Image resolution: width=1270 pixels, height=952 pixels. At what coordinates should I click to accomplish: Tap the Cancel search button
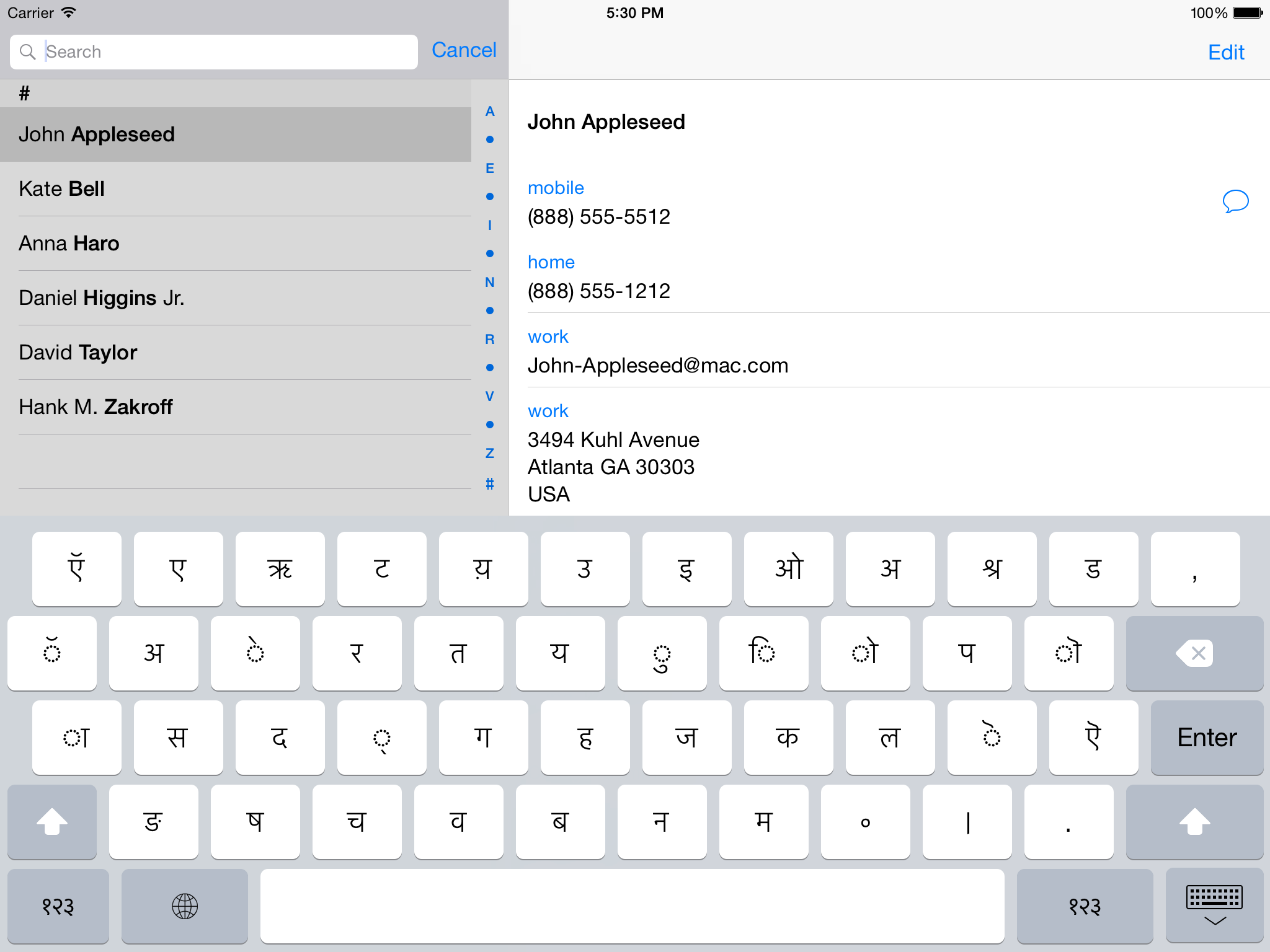coord(464,50)
